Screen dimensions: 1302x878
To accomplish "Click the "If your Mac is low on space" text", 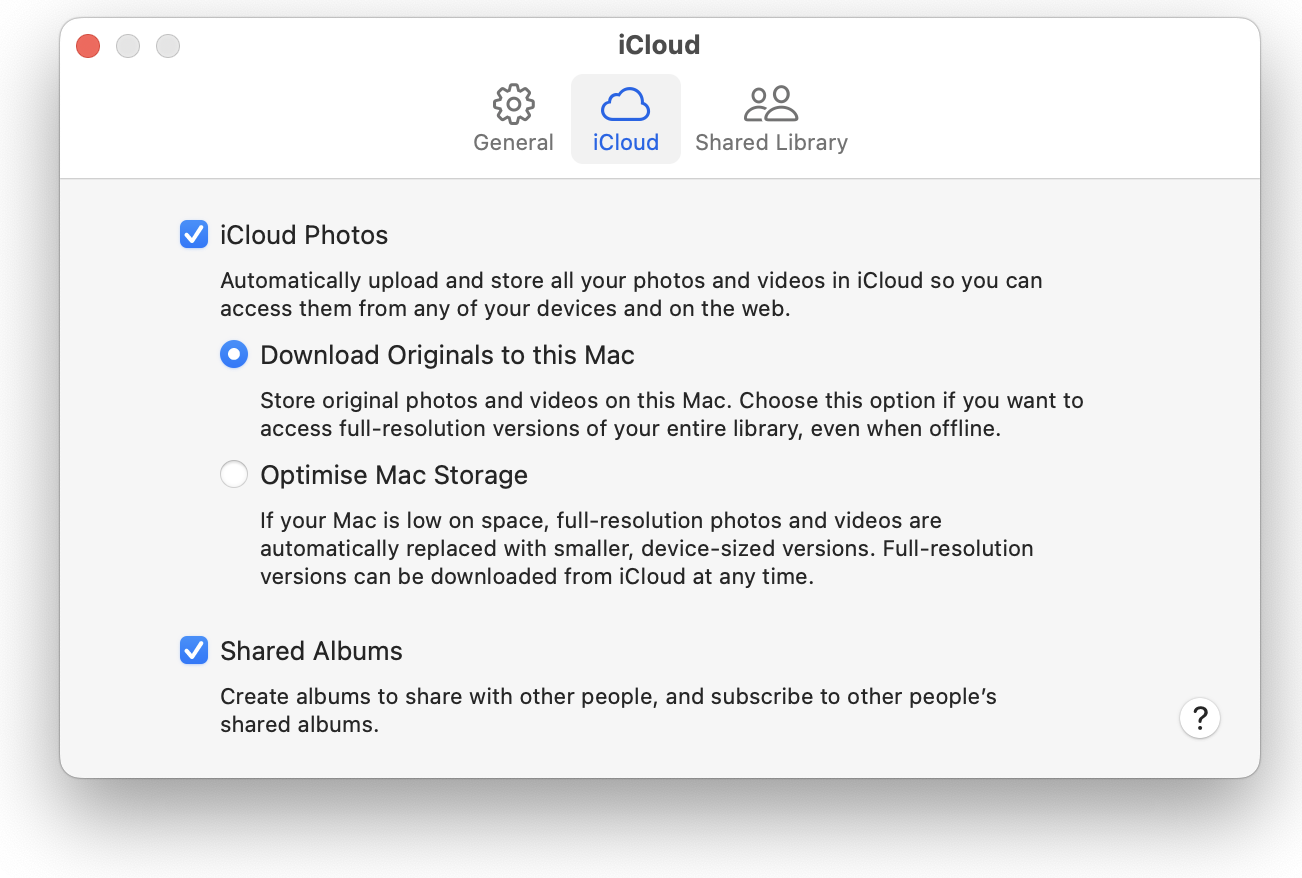I will tap(647, 549).
